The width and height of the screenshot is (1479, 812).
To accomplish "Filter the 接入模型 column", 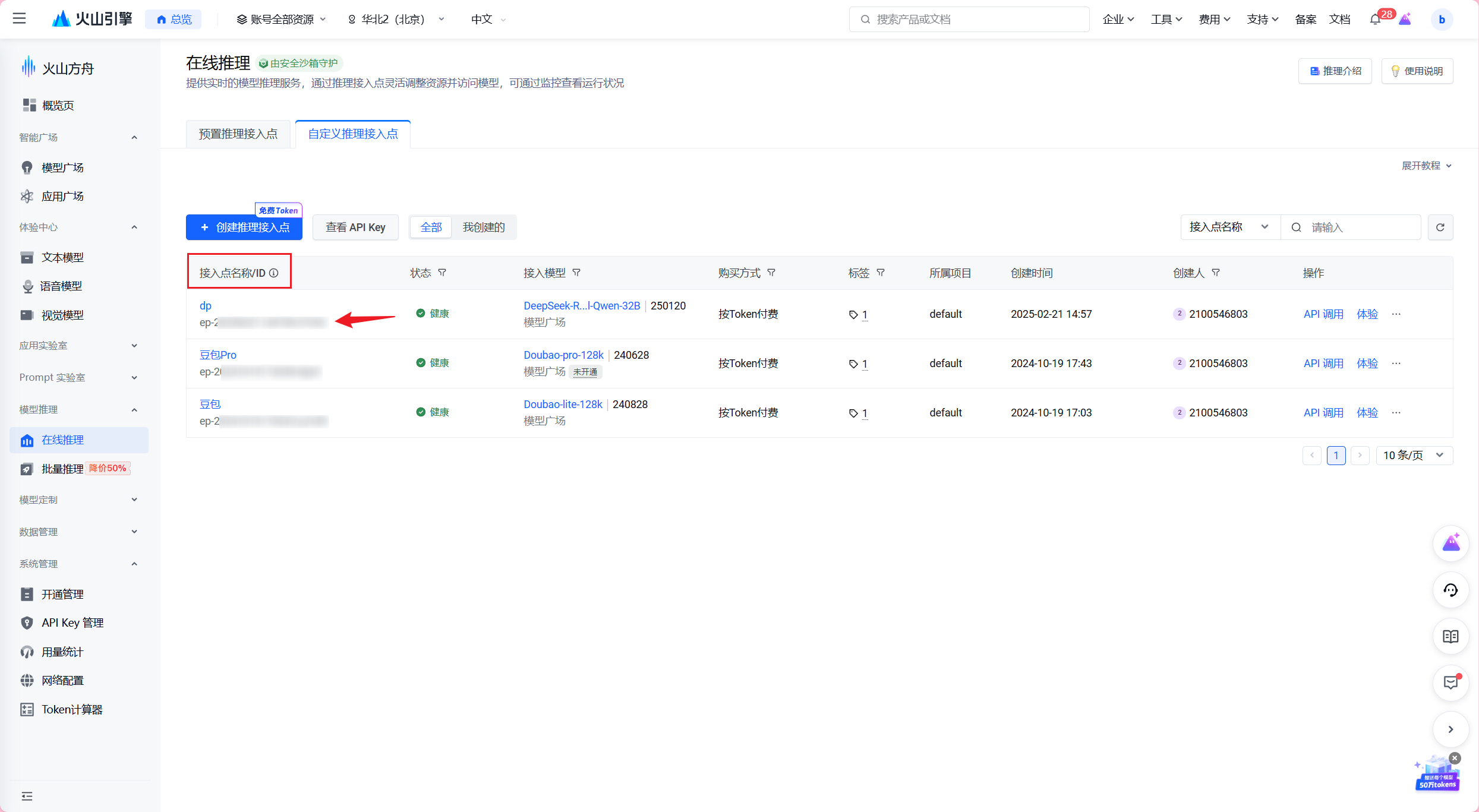I will coord(576,273).
